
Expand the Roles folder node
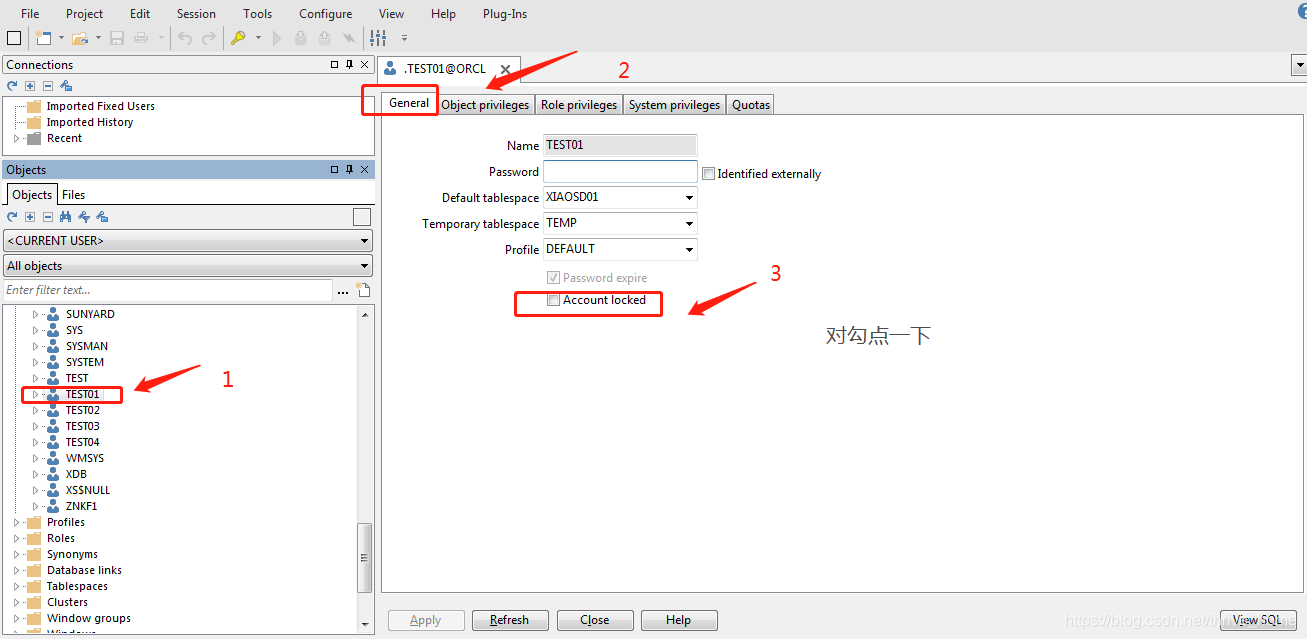click(x=16, y=538)
